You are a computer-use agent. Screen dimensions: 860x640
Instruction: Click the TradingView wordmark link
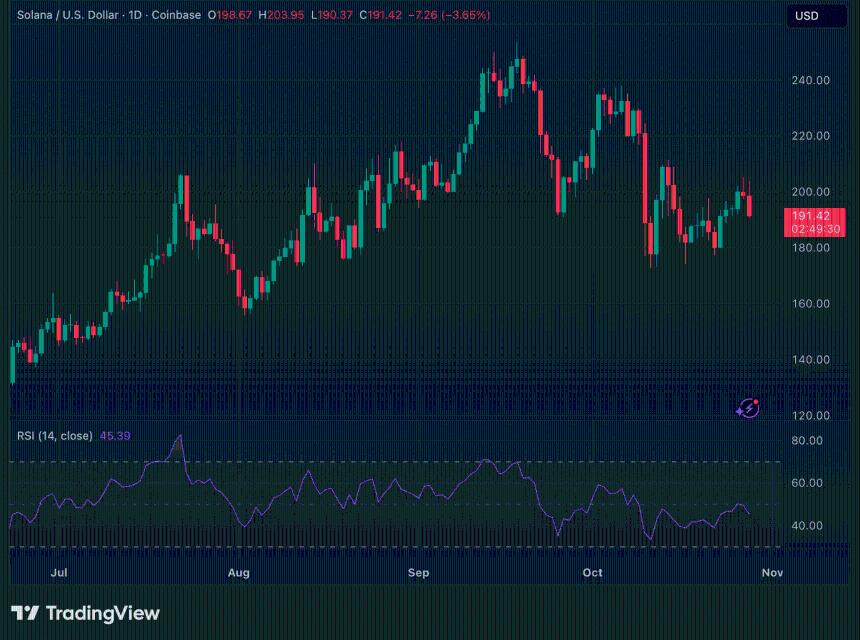[x=102, y=613]
